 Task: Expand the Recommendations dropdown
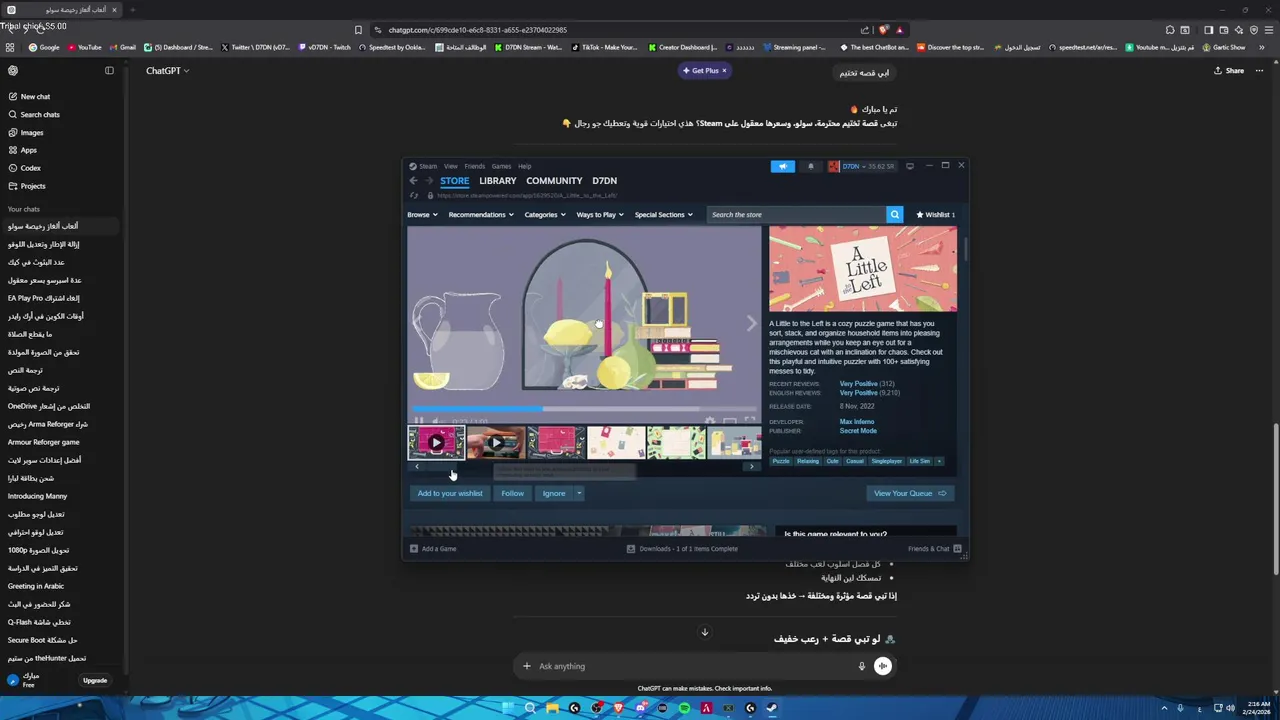point(481,214)
